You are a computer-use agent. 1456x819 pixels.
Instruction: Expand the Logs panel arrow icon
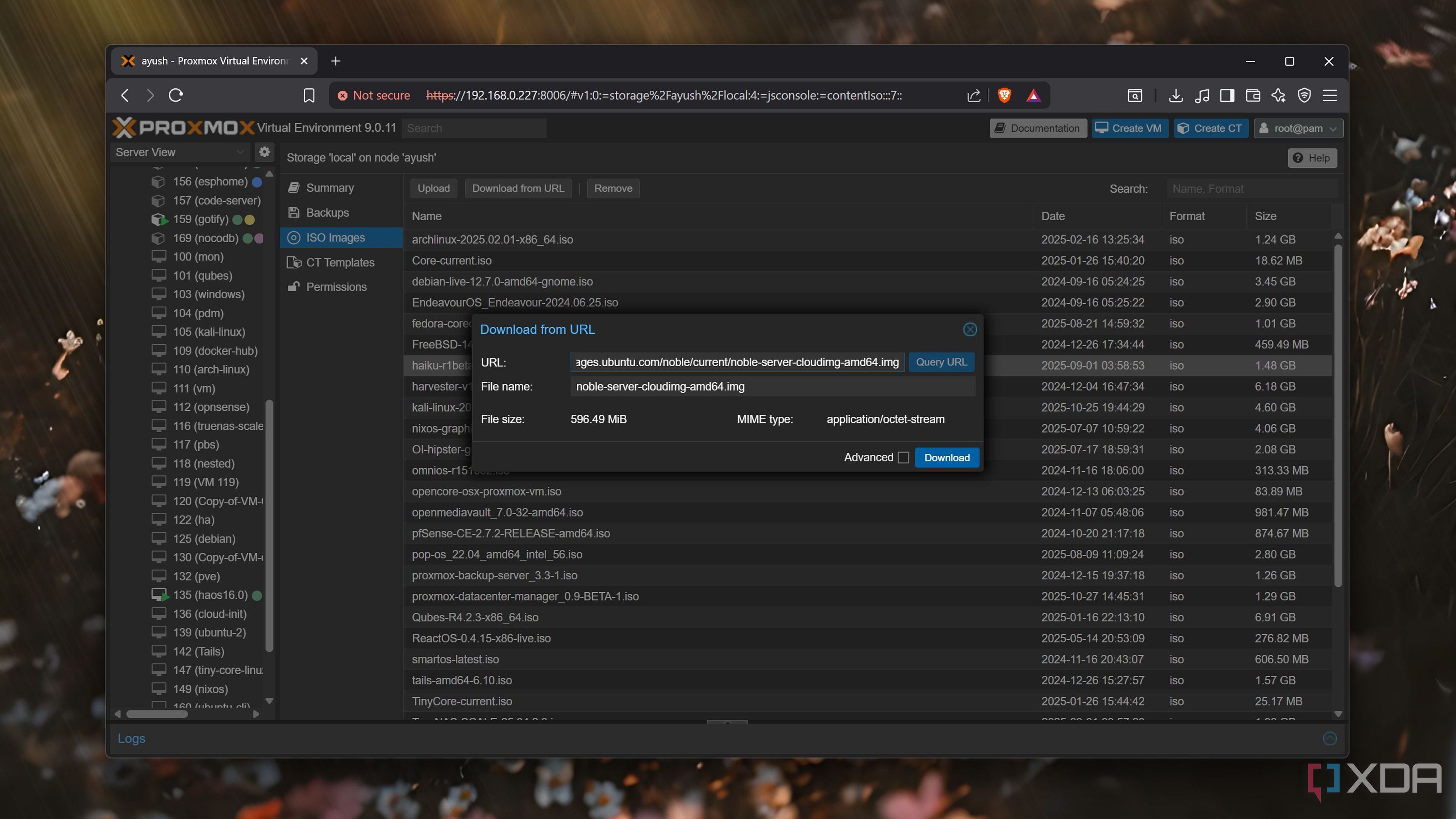point(1329,738)
